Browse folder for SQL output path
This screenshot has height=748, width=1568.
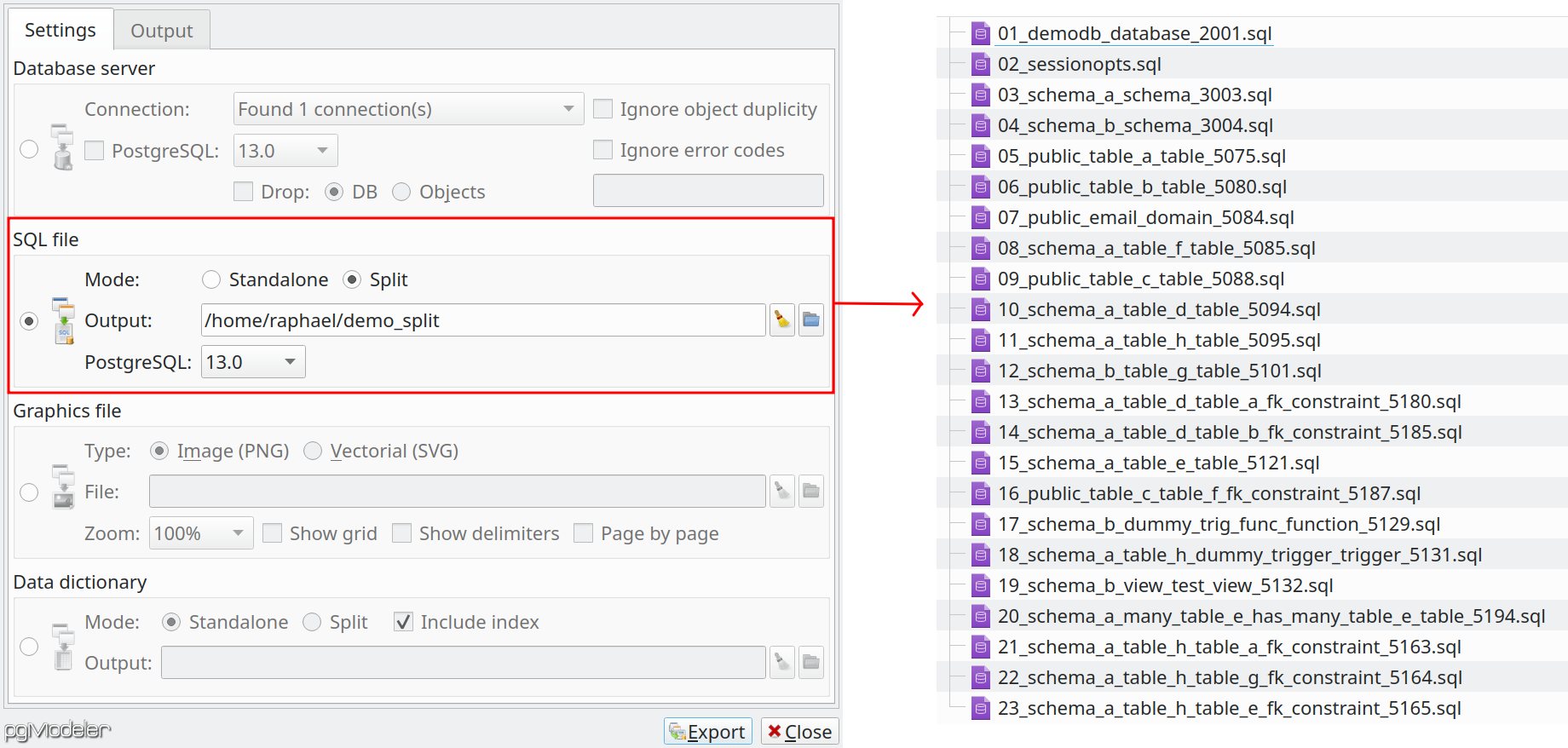pos(811,320)
